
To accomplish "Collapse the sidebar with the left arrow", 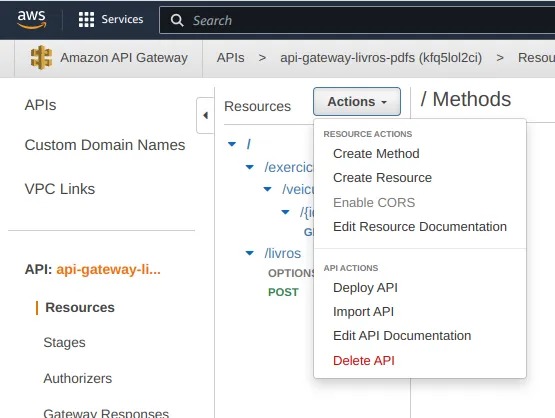I will pos(205,115).
